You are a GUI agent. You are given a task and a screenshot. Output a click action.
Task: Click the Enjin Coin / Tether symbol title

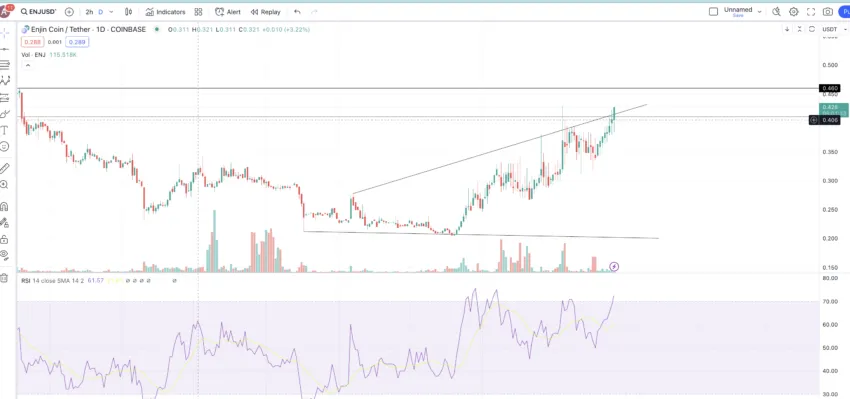click(x=87, y=29)
